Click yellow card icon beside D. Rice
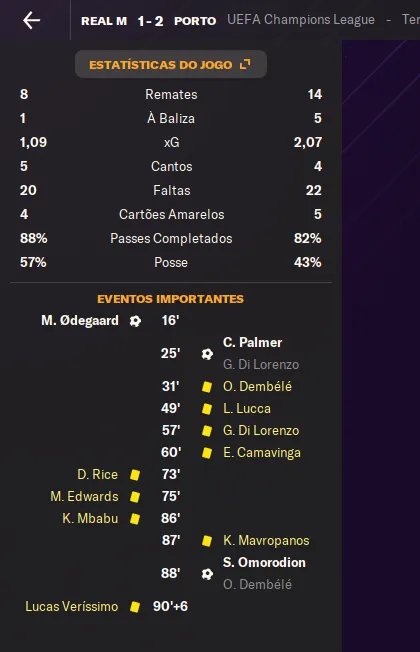This screenshot has width=420, height=652. click(135, 475)
